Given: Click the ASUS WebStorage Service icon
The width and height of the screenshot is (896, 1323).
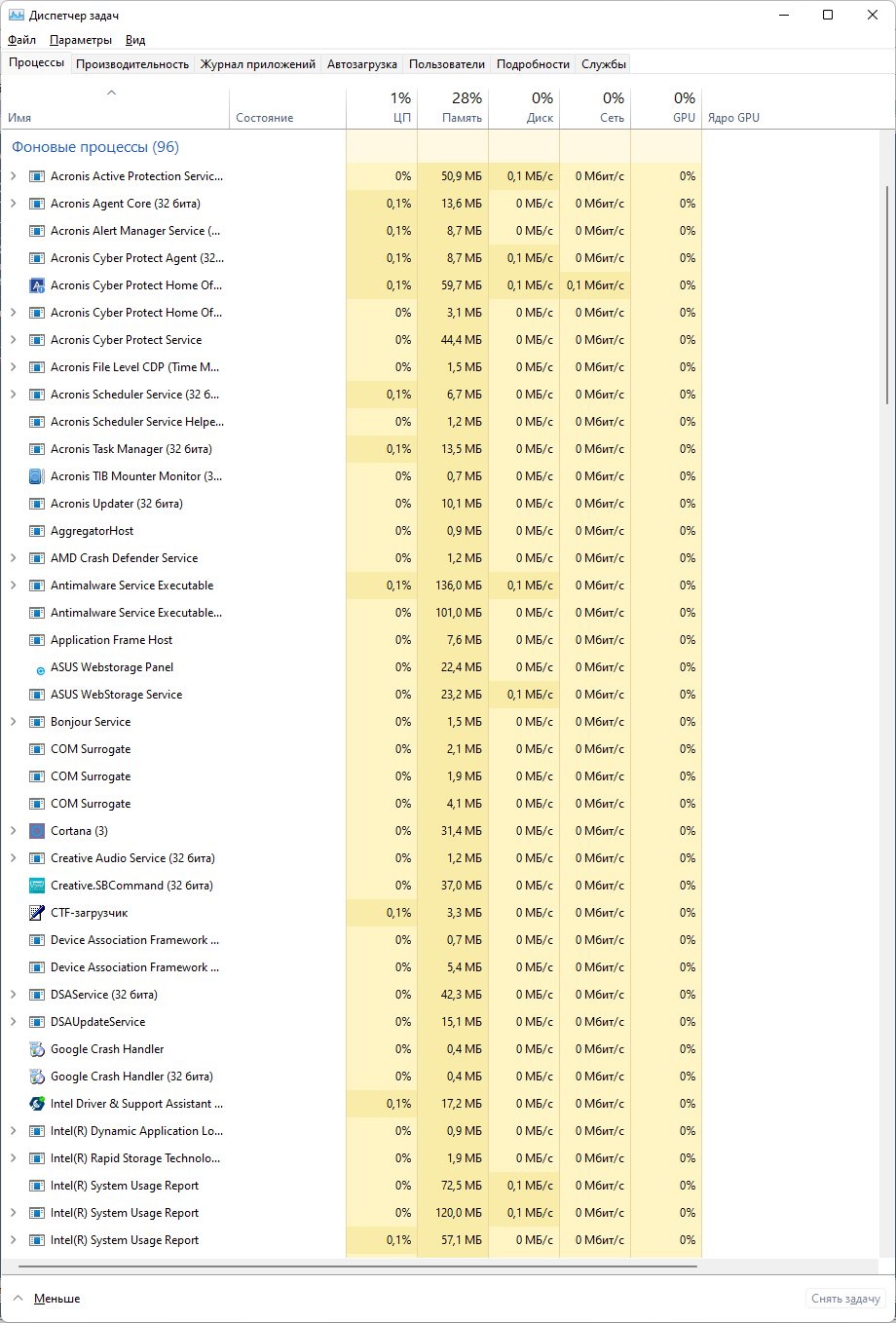Looking at the screenshot, I should (x=37, y=695).
